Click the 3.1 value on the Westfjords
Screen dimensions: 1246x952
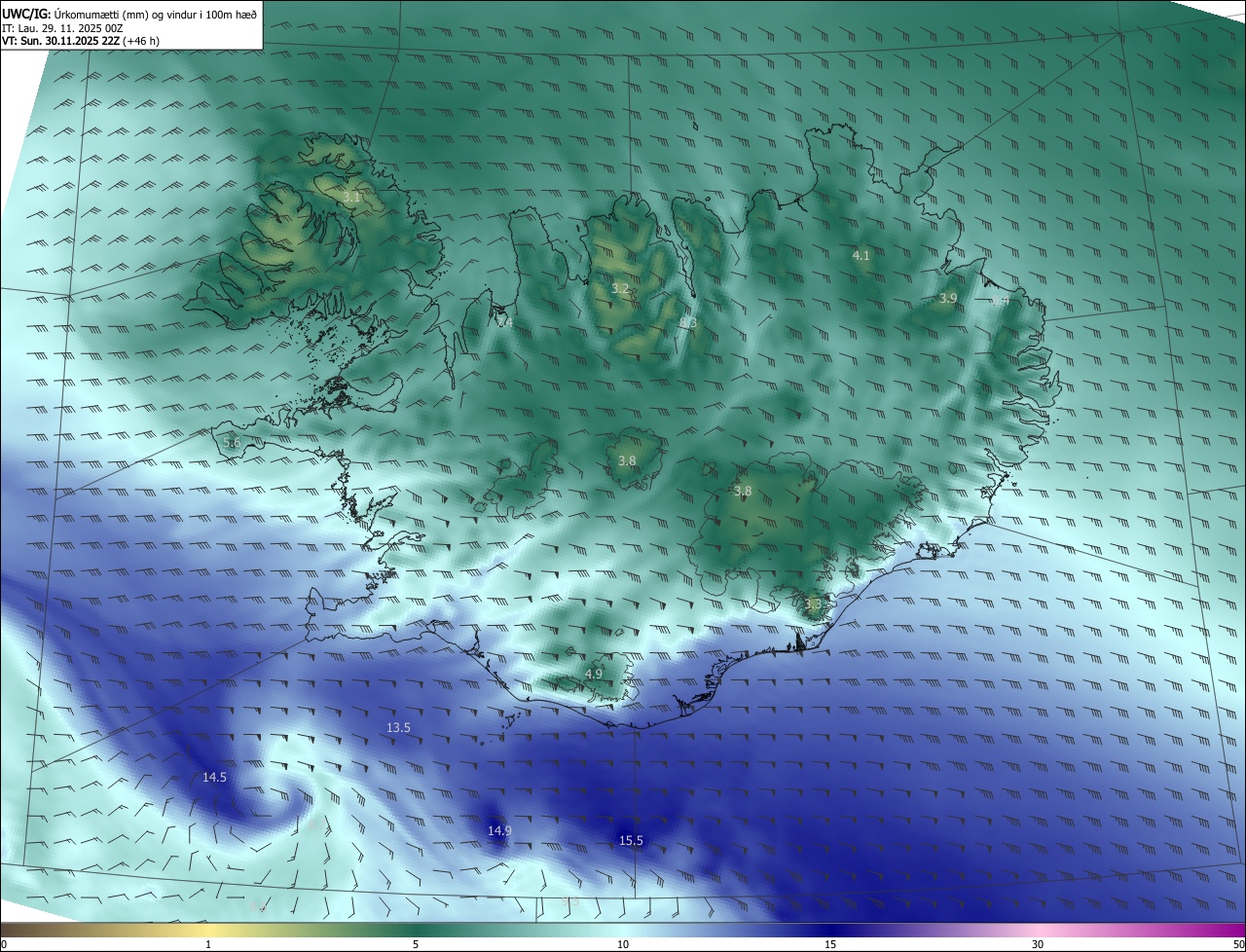pos(351,197)
